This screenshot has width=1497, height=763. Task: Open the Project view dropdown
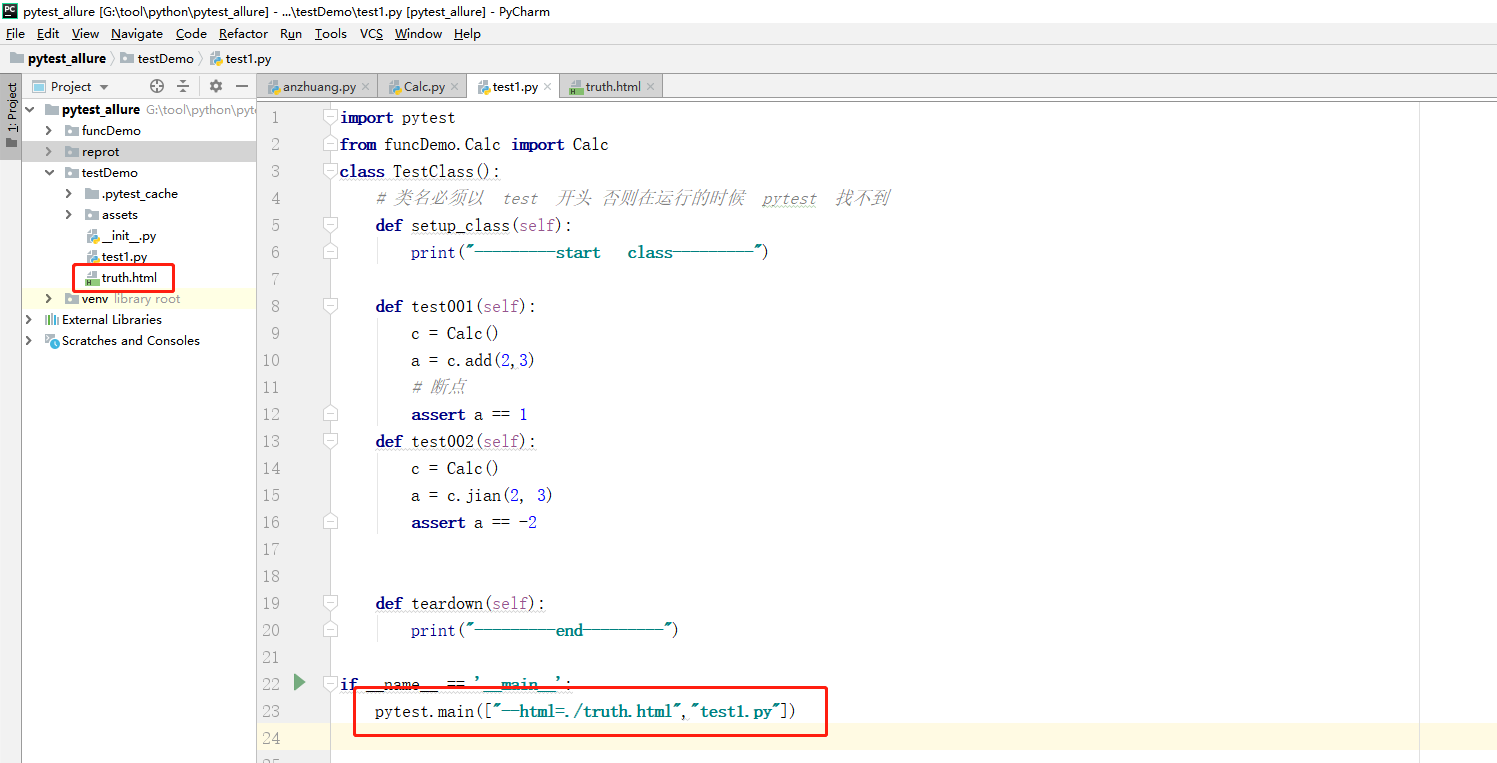coord(71,87)
